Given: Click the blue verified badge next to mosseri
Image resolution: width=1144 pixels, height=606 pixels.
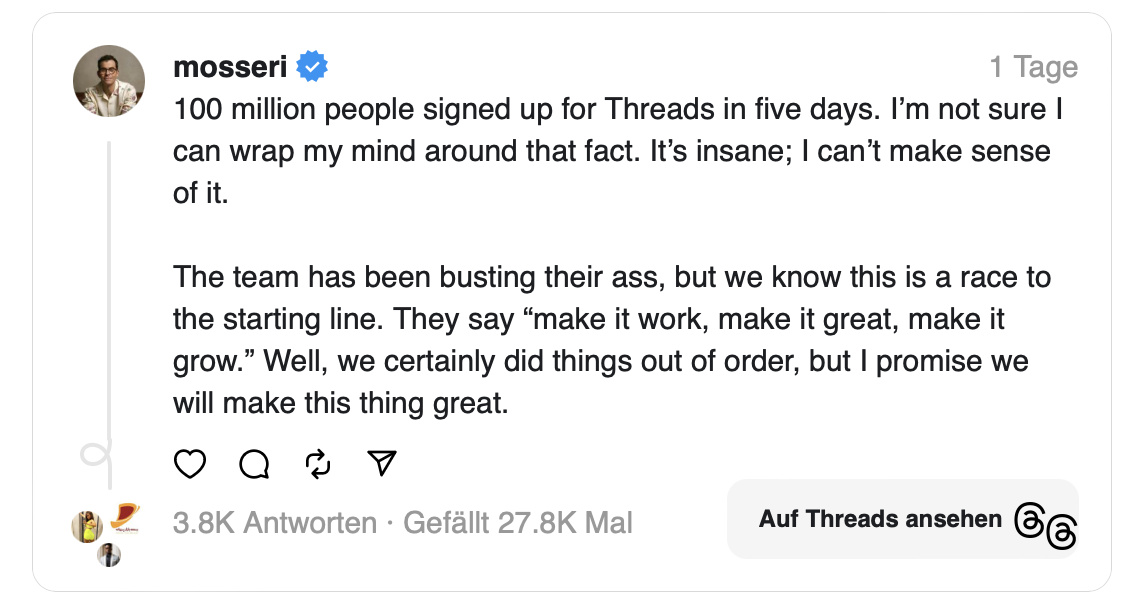Looking at the screenshot, I should tap(312, 67).
